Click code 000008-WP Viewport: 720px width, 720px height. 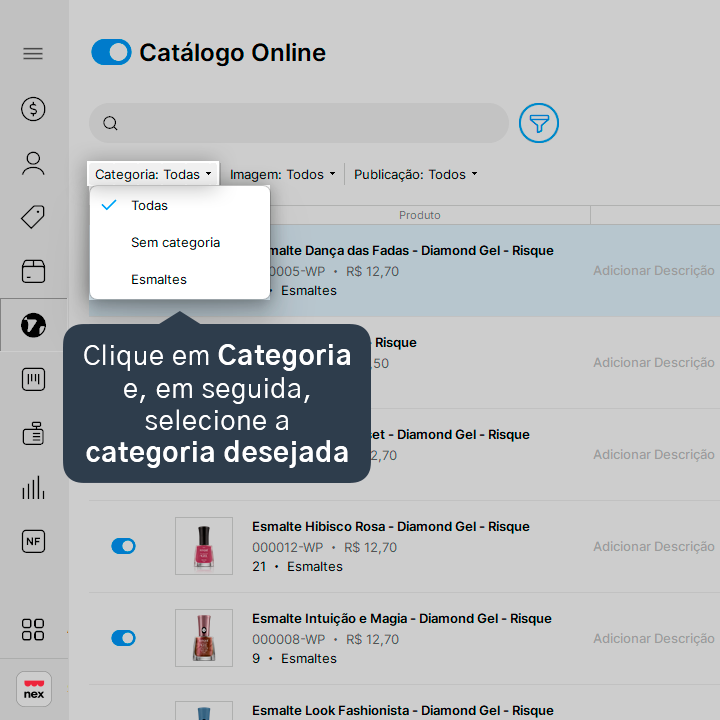(x=288, y=639)
